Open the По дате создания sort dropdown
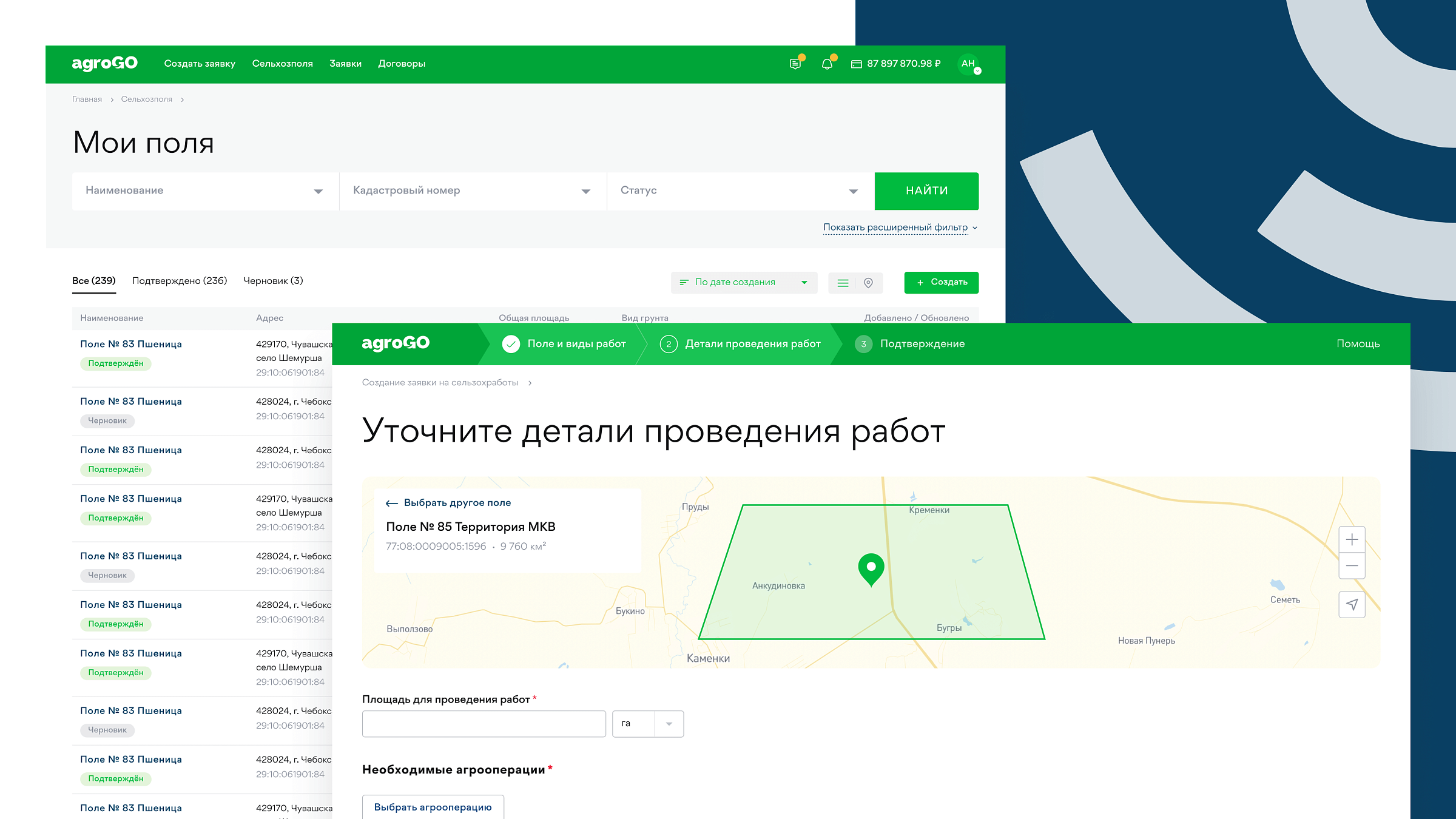This screenshot has height=819, width=1456. tap(744, 283)
